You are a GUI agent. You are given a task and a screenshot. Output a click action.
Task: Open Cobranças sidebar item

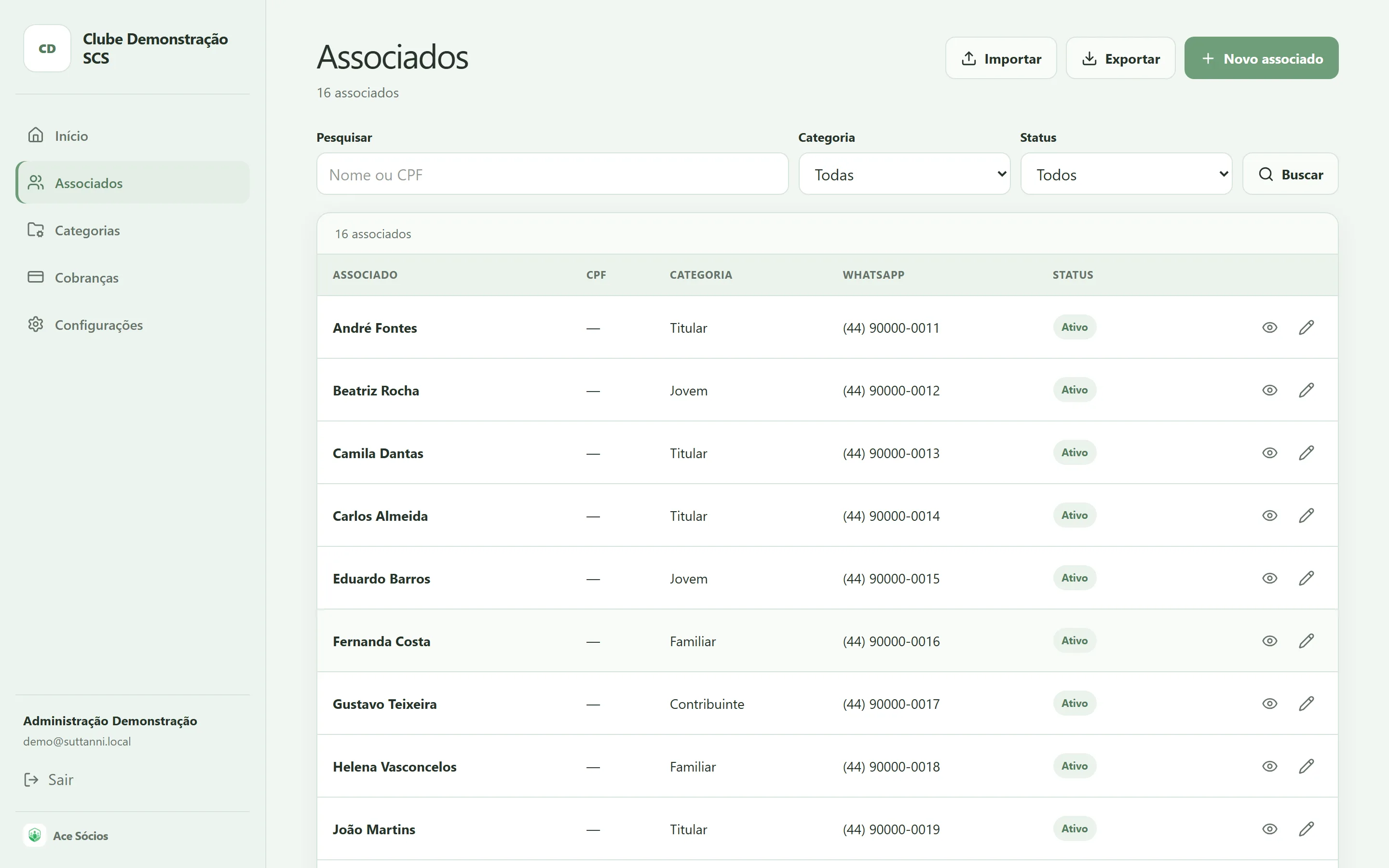click(133, 277)
